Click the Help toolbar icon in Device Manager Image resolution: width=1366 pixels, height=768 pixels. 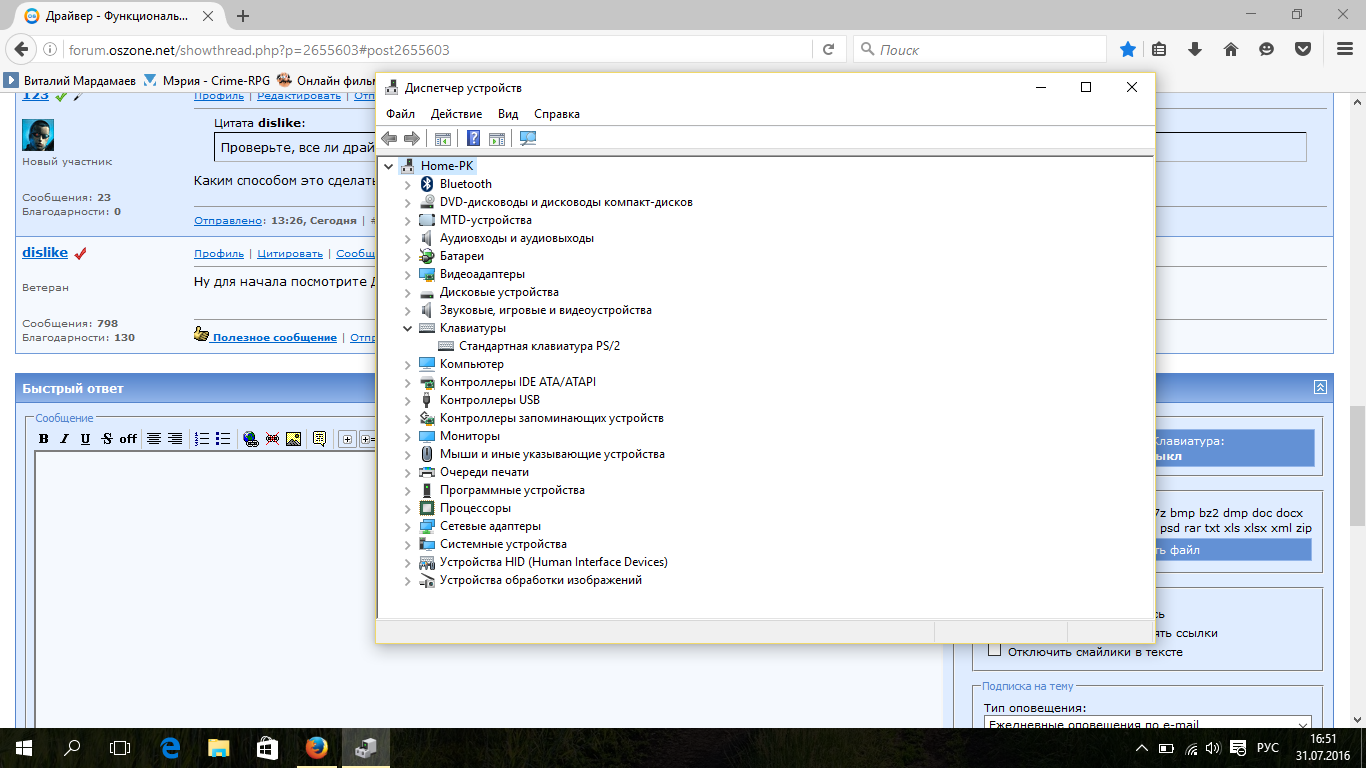point(474,139)
